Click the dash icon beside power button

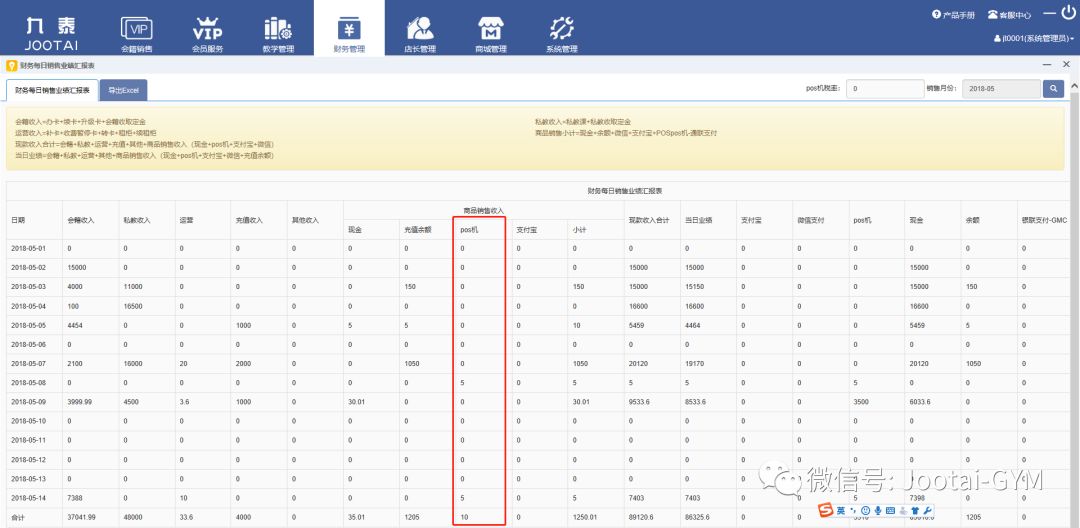(x=1049, y=13)
